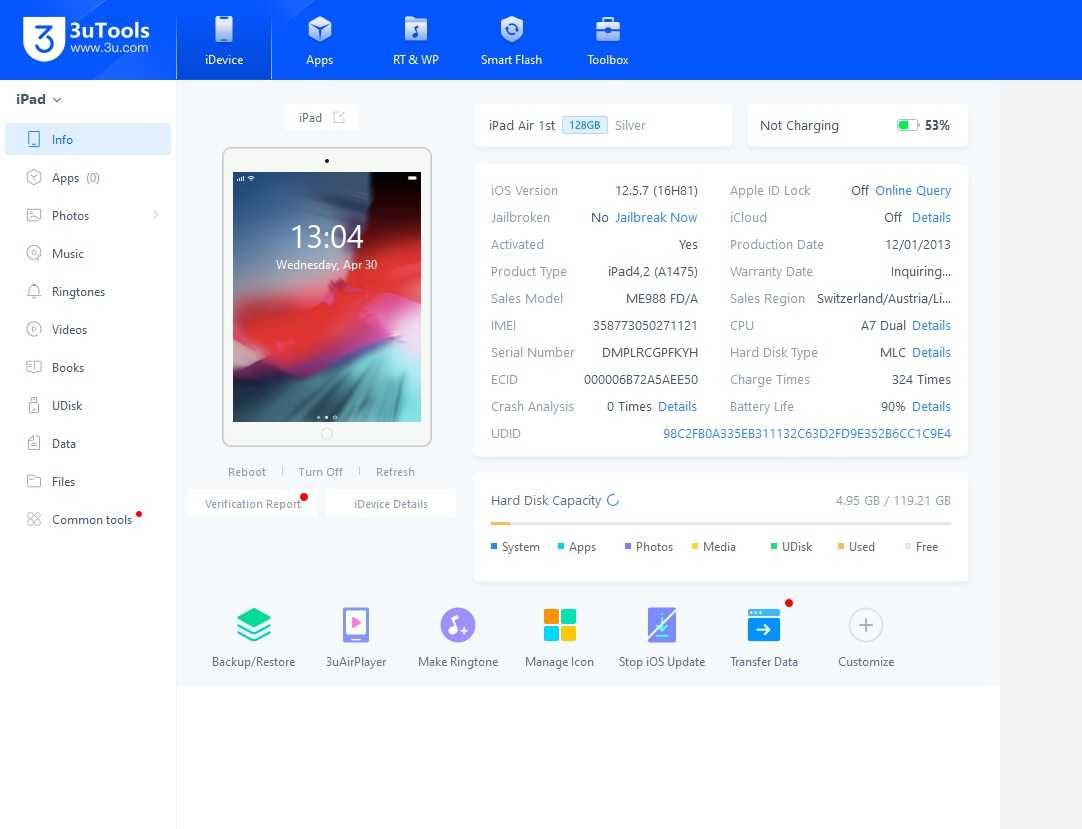
Task: Click the Common tools icon
Action: [34, 519]
